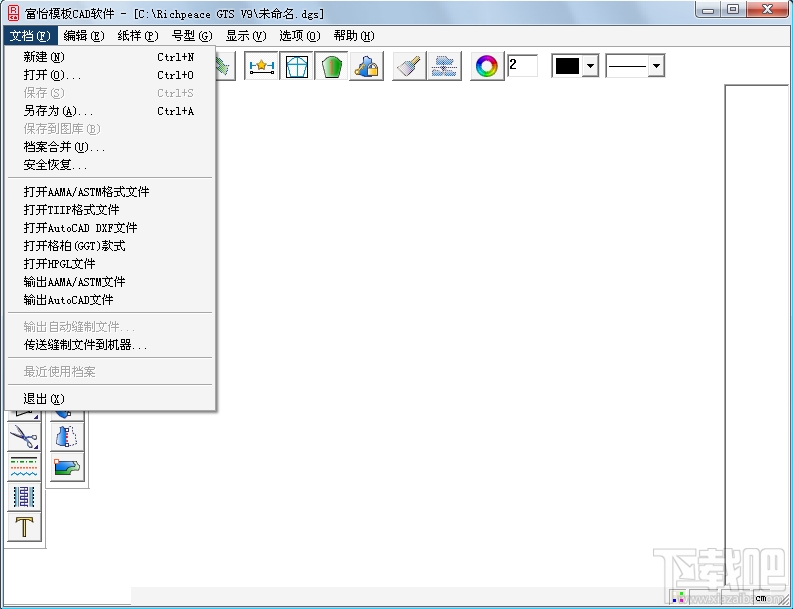Maximize the CAD window

[x=733, y=10]
